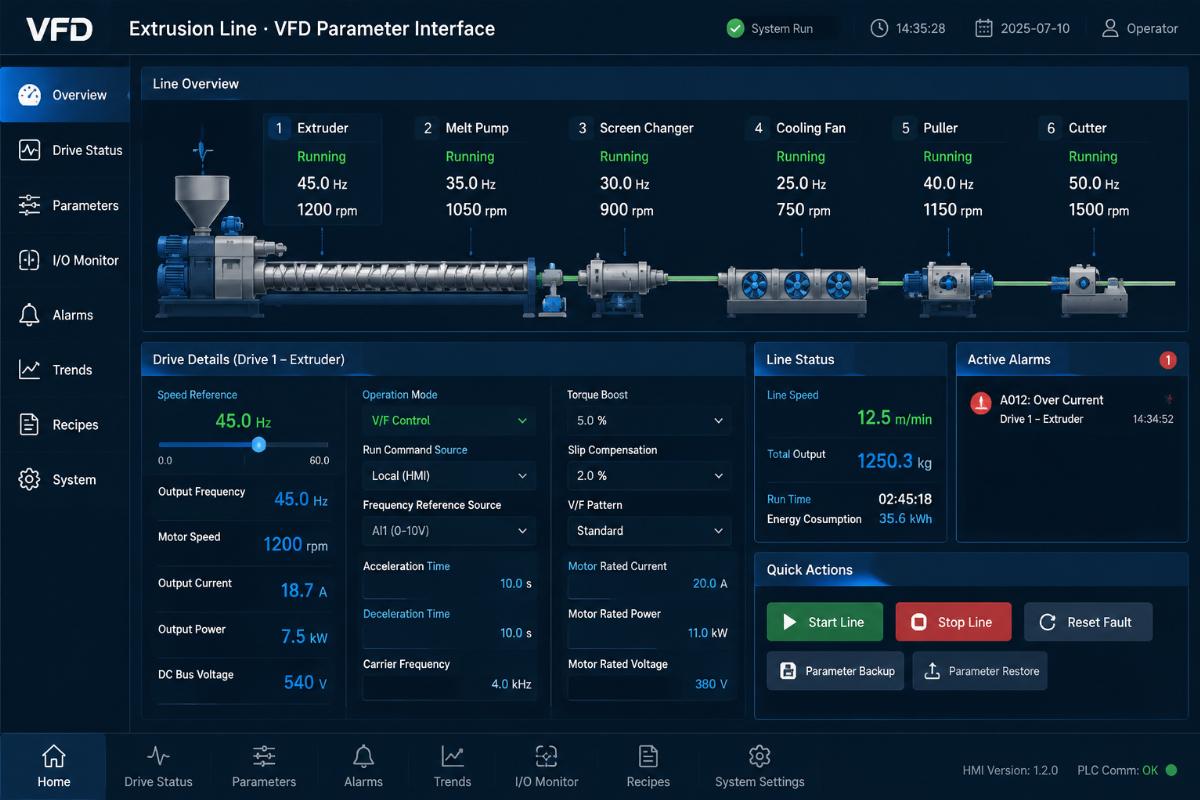Click the HMI Version: 1.2.0 status text
This screenshot has height=800, width=1200.
pyautogui.click(x=1009, y=771)
